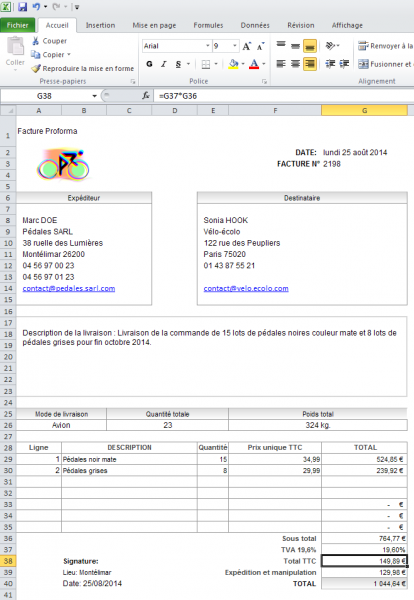Expand the Name Box dropdown next to G38
The image size is (414, 600).
coord(94,96)
